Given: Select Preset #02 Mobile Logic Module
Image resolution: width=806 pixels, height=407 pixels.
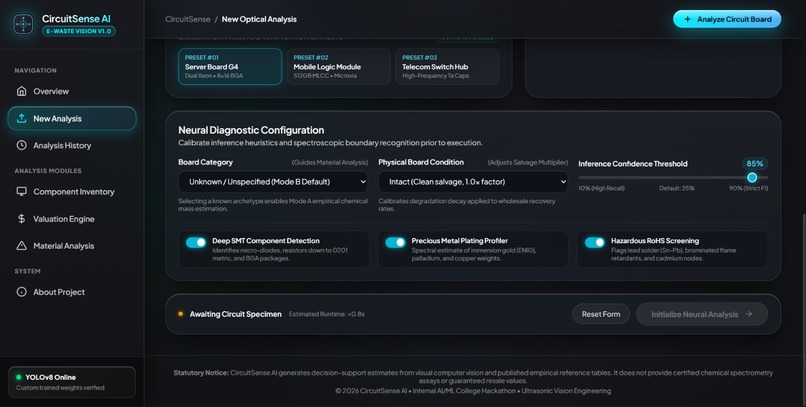Looking at the screenshot, I should coord(339,66).
